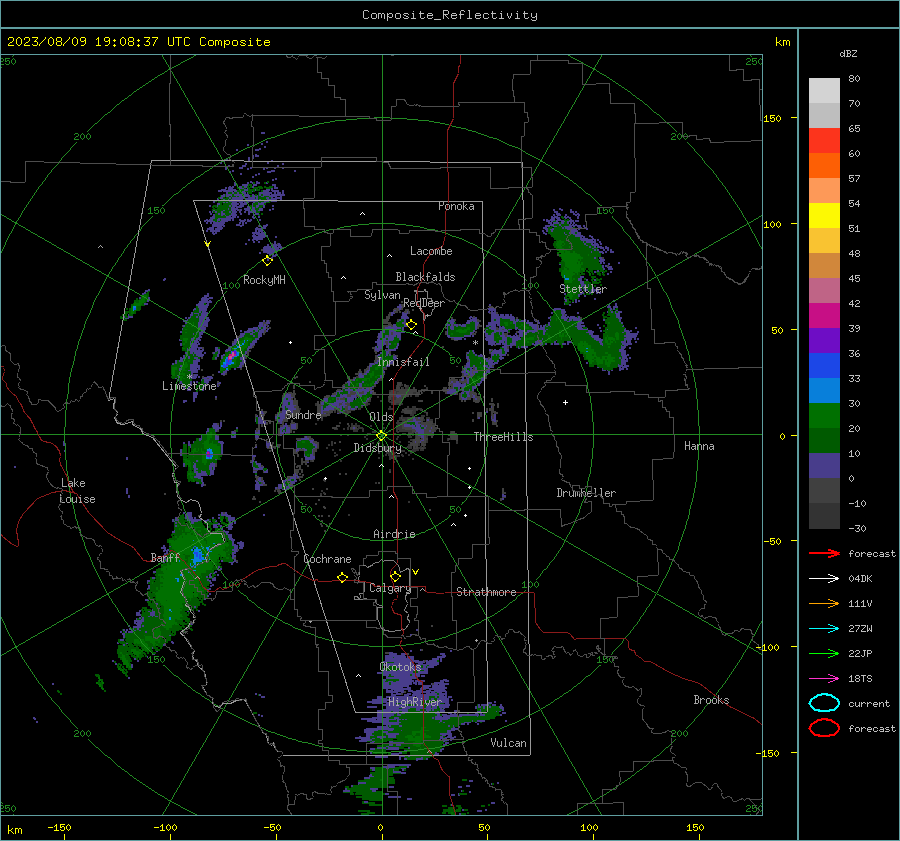
Task: Click the Blackfalds label
Action: pyautogui.click(x=425, y=277)
